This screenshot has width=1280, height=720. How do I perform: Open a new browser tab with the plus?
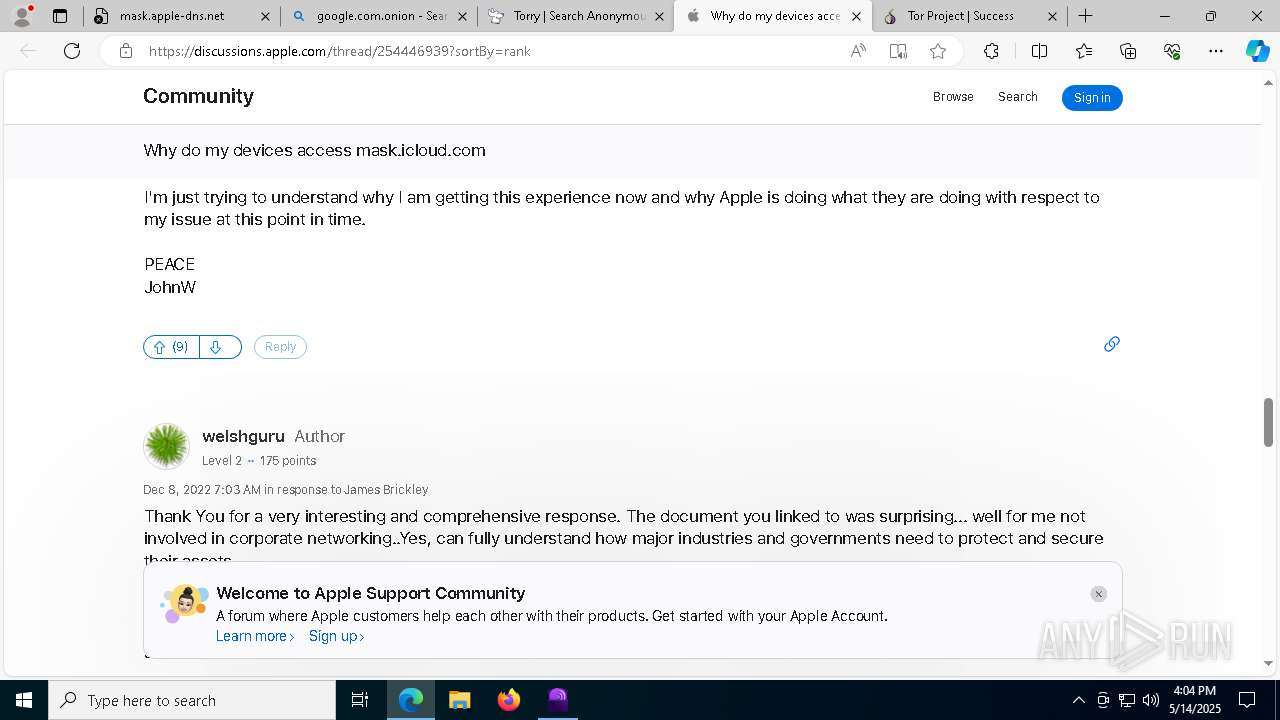coord(1086,16)
